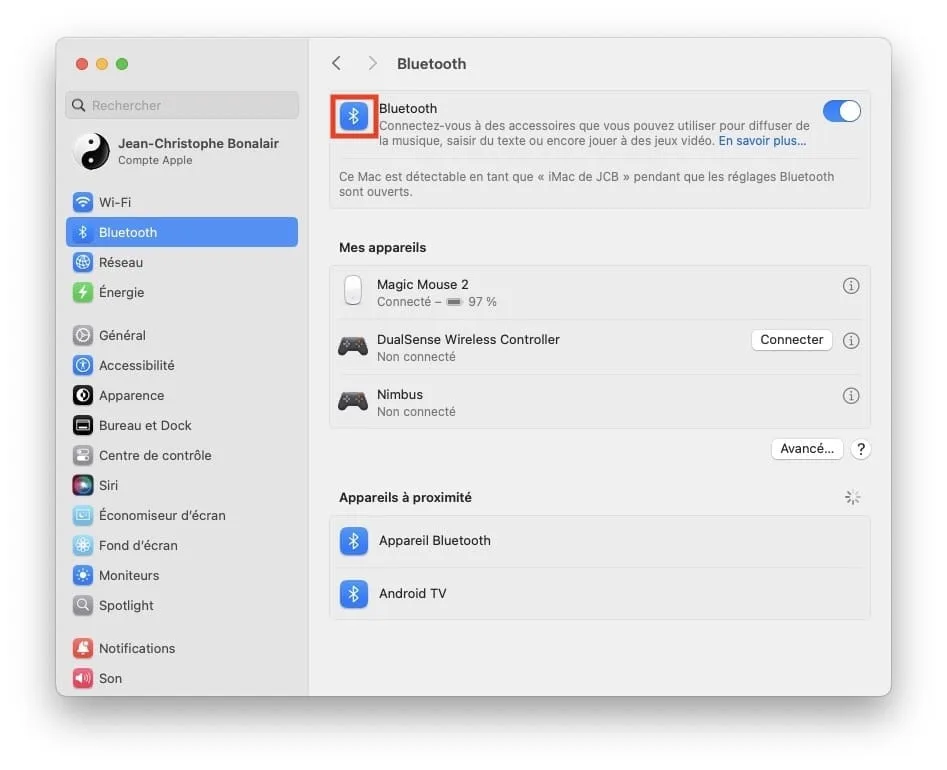Click Centre de contrôle icon

click(83, 455)
